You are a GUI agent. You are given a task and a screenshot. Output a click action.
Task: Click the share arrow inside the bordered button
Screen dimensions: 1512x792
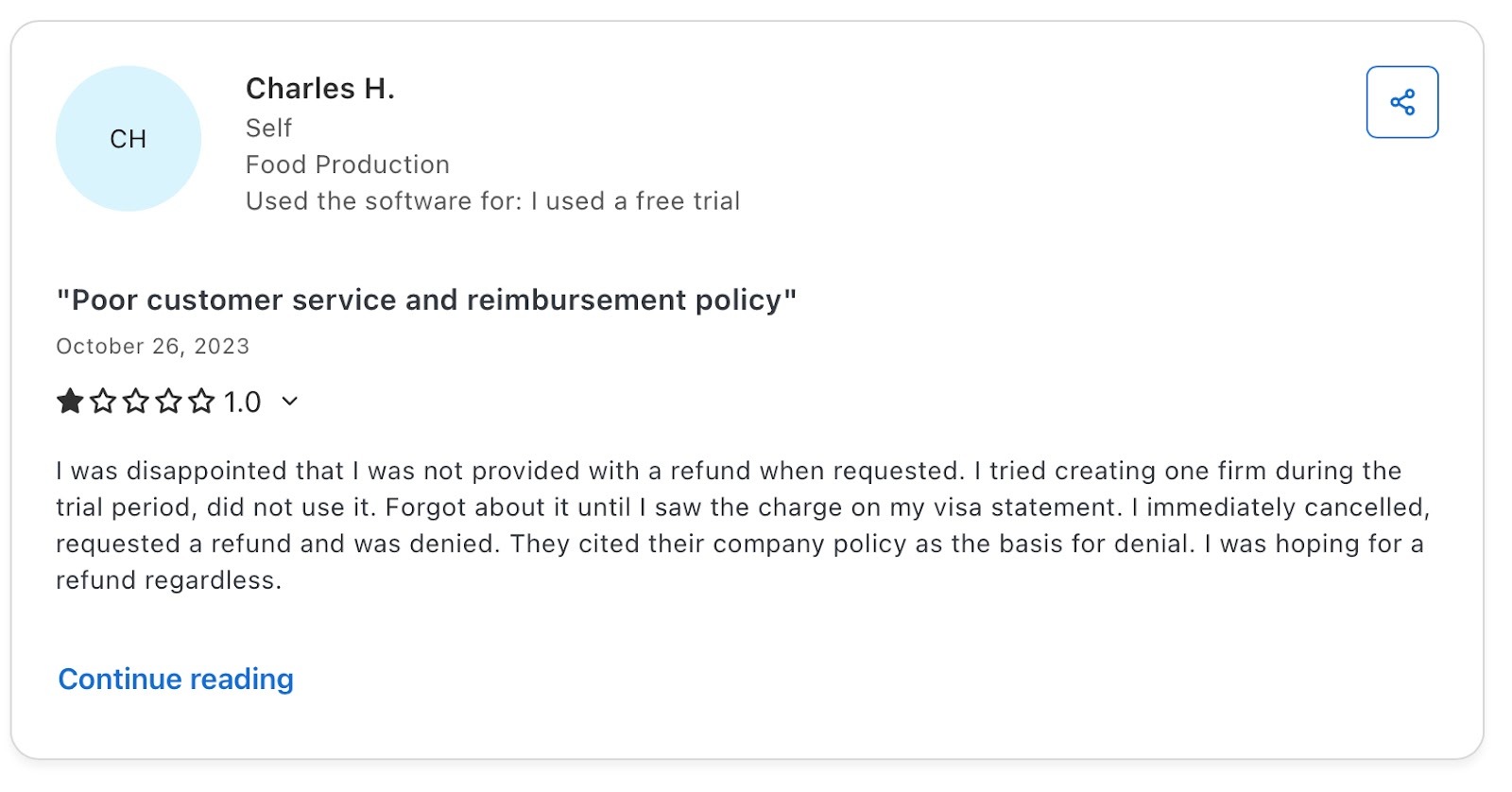(x=1403, y=102)
